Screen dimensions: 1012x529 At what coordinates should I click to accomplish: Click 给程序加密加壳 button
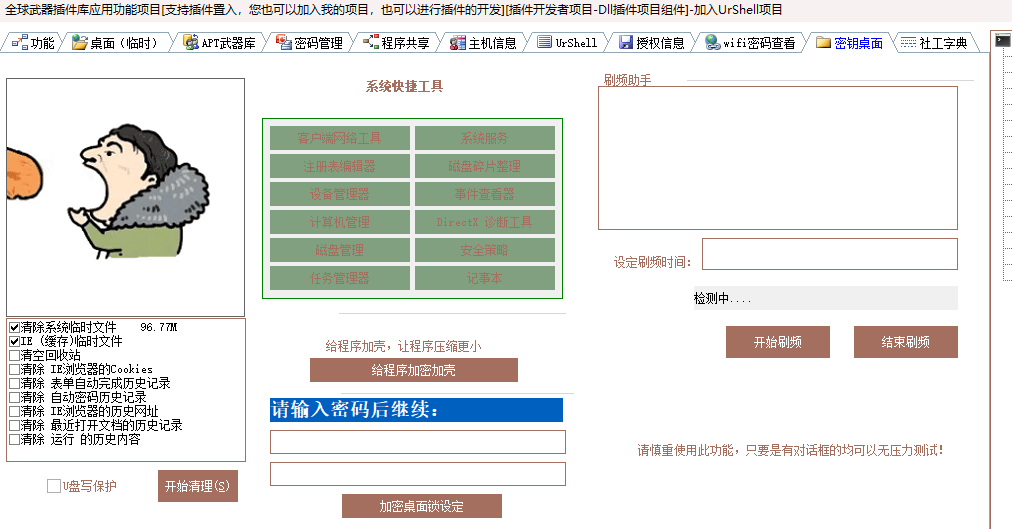[x=414, y=370]
